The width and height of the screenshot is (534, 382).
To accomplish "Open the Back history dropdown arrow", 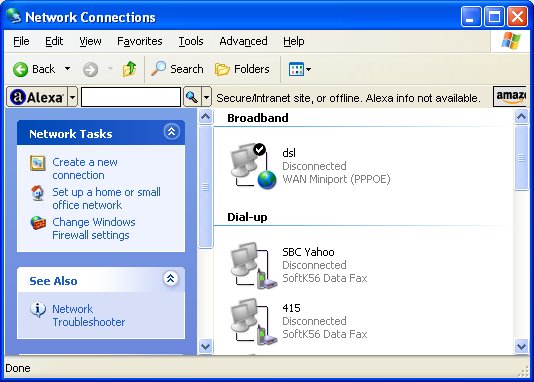I will pyautogui.click(x=67, y=69).
